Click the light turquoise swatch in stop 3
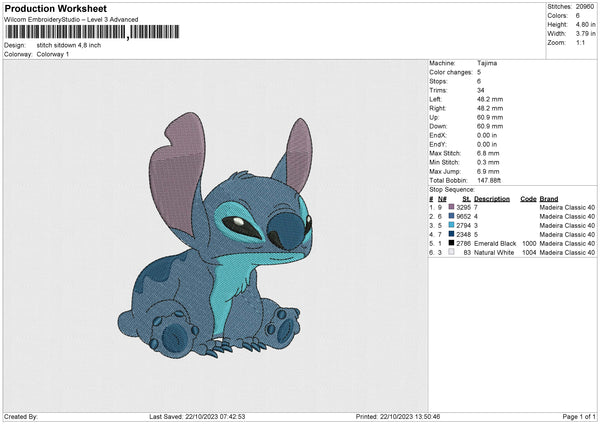Screen dimensions: 600x424 pyautogui.click(x=452, y=225)
